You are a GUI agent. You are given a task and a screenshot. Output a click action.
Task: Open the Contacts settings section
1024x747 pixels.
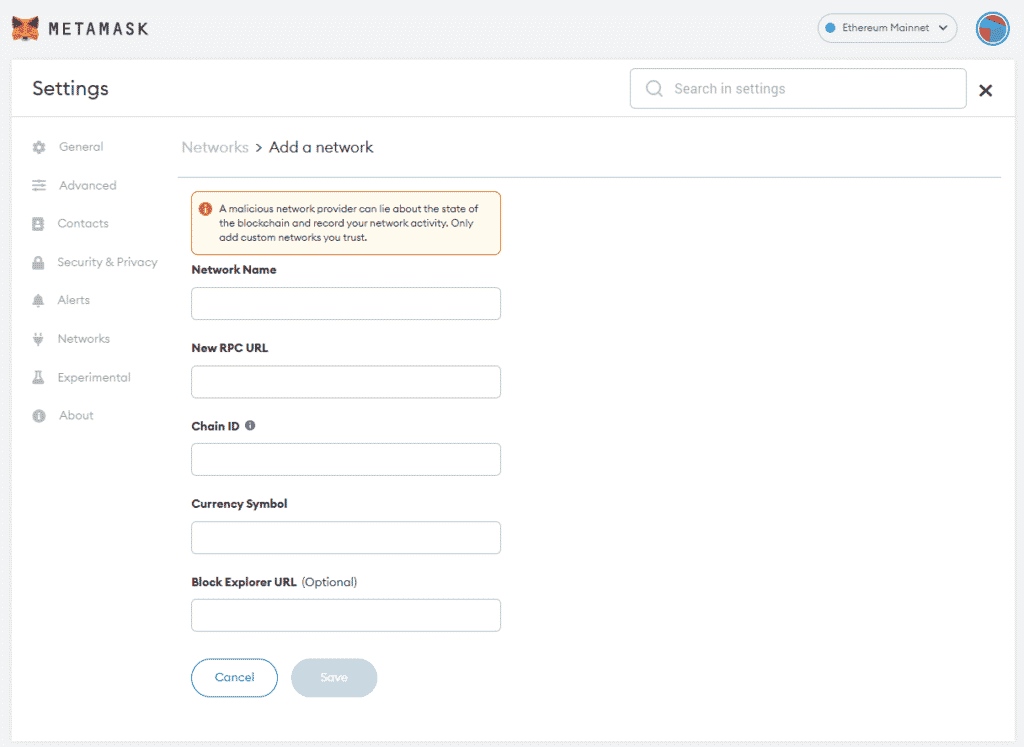[85, 223]
